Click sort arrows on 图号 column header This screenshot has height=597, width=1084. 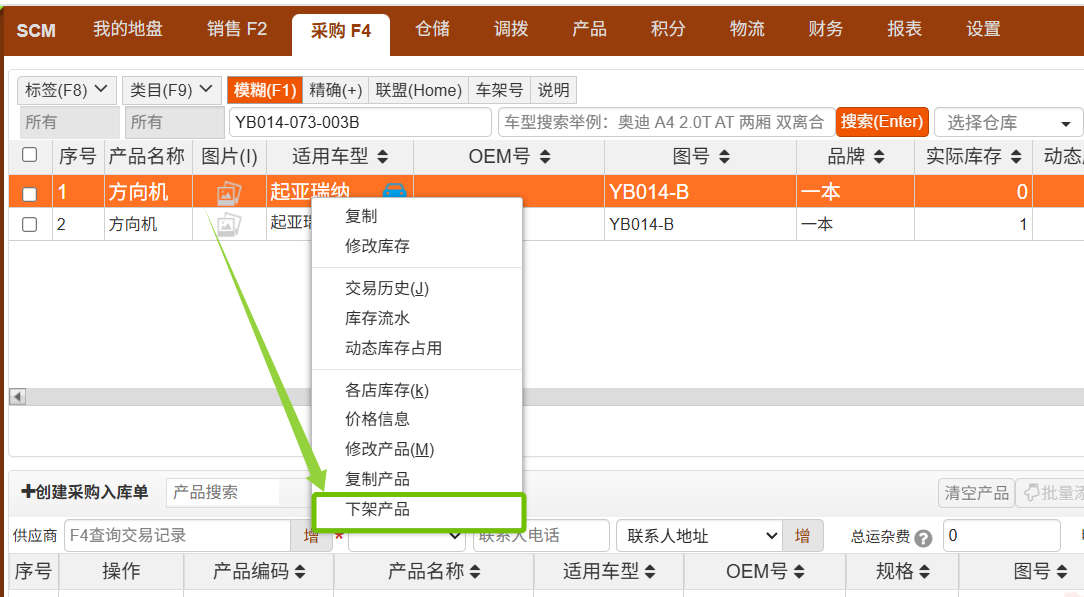coord(724,157)
